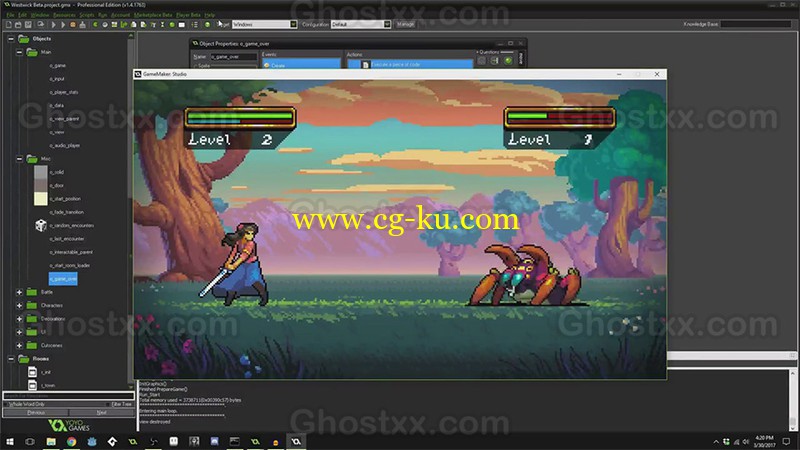Click the Manage configurations button

406,24
